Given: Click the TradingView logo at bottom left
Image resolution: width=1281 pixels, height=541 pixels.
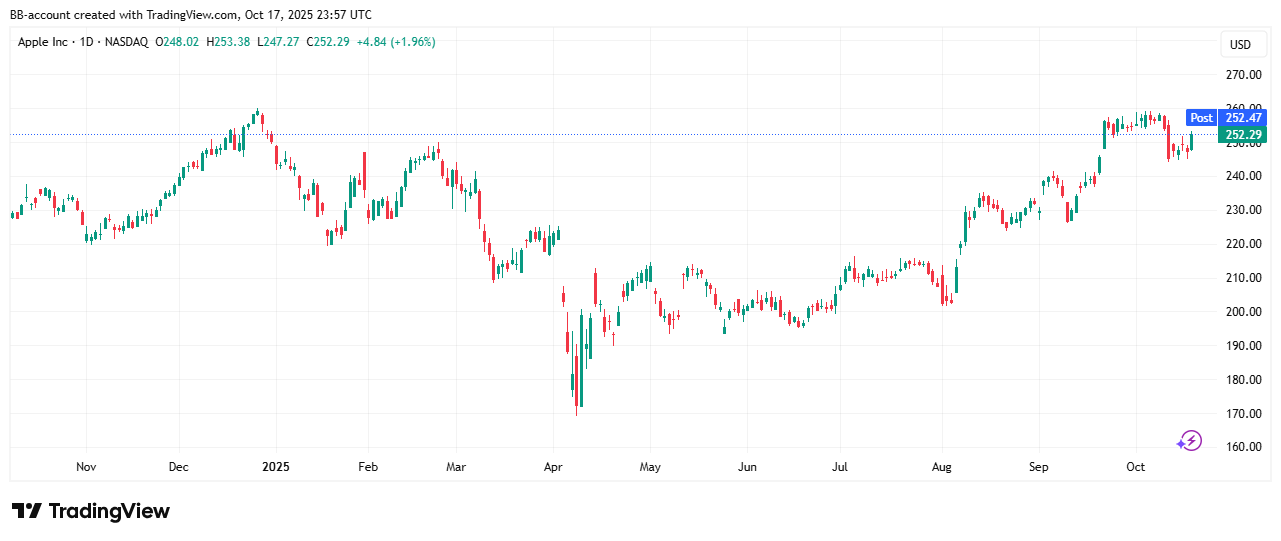Looking at the screenshot, I should click(91, 511).
